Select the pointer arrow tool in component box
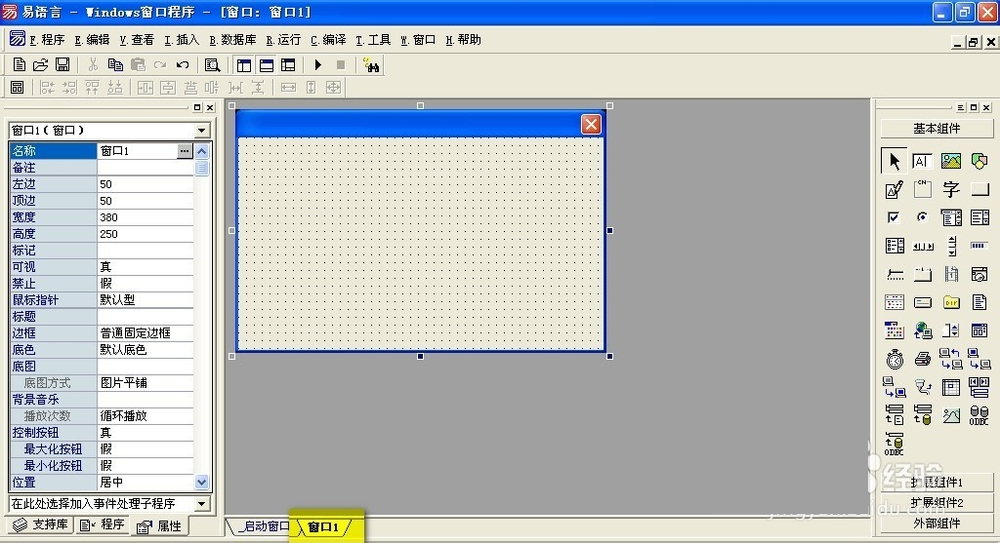 pyautogui.click(x=894, y=161)
